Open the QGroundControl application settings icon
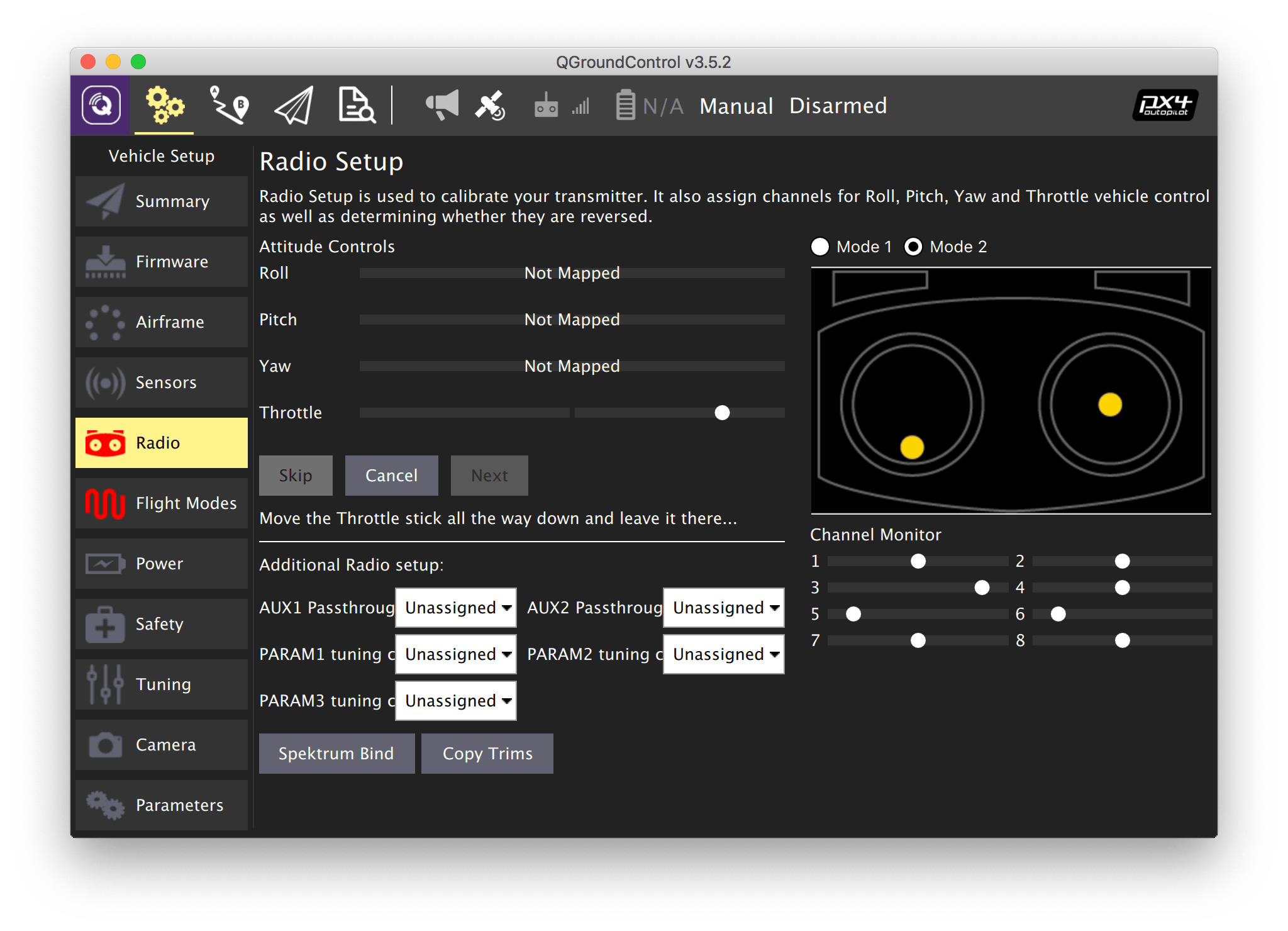Screen dimensions: 1288x931 [x=101, y=105]
